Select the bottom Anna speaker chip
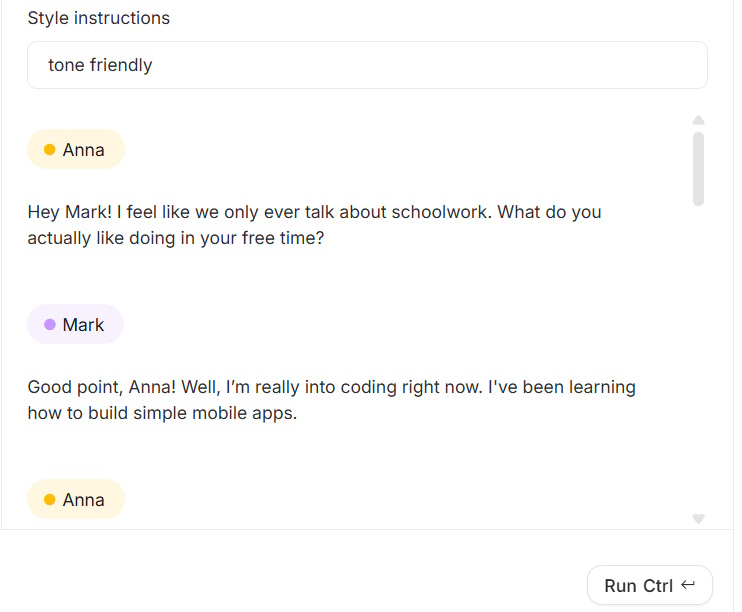This screenshot has width=742, height=612. point(76,500)
